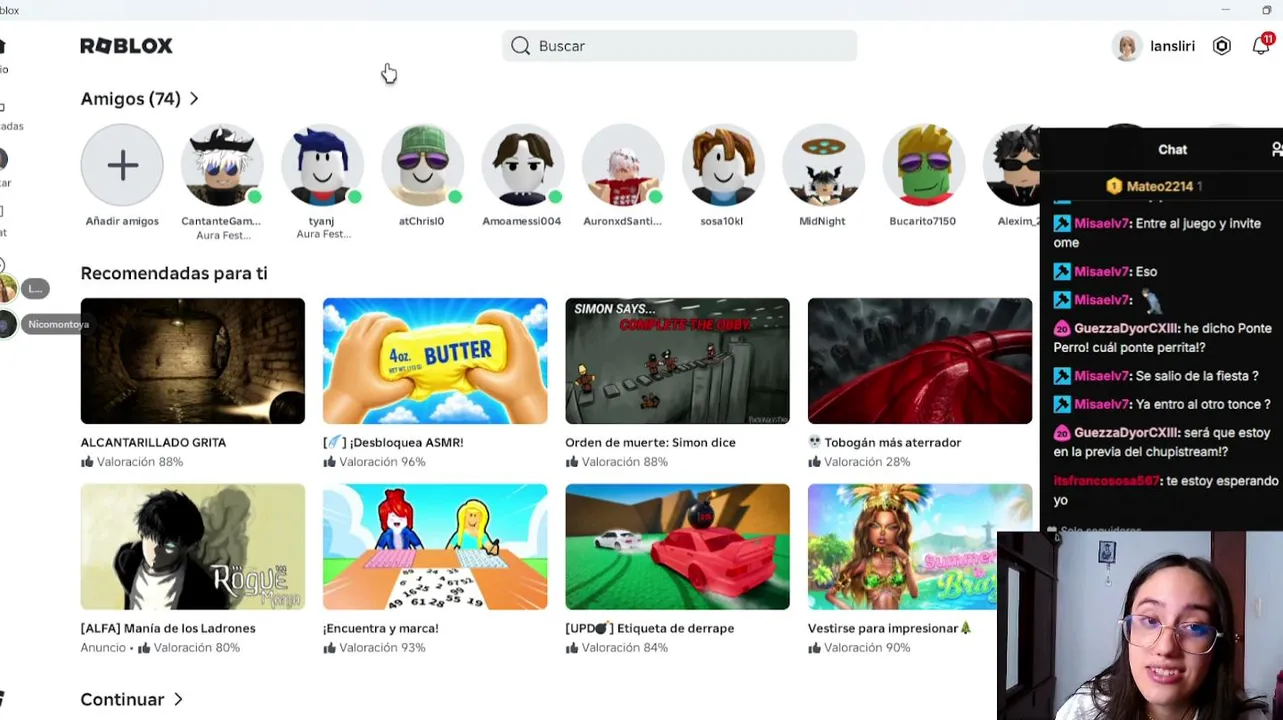The width and height of the screenshot is (1283, 720).
Task: Open the '¡Encuentra y marca!' game title
Action: pyautogui.click(x=380, y=628)
